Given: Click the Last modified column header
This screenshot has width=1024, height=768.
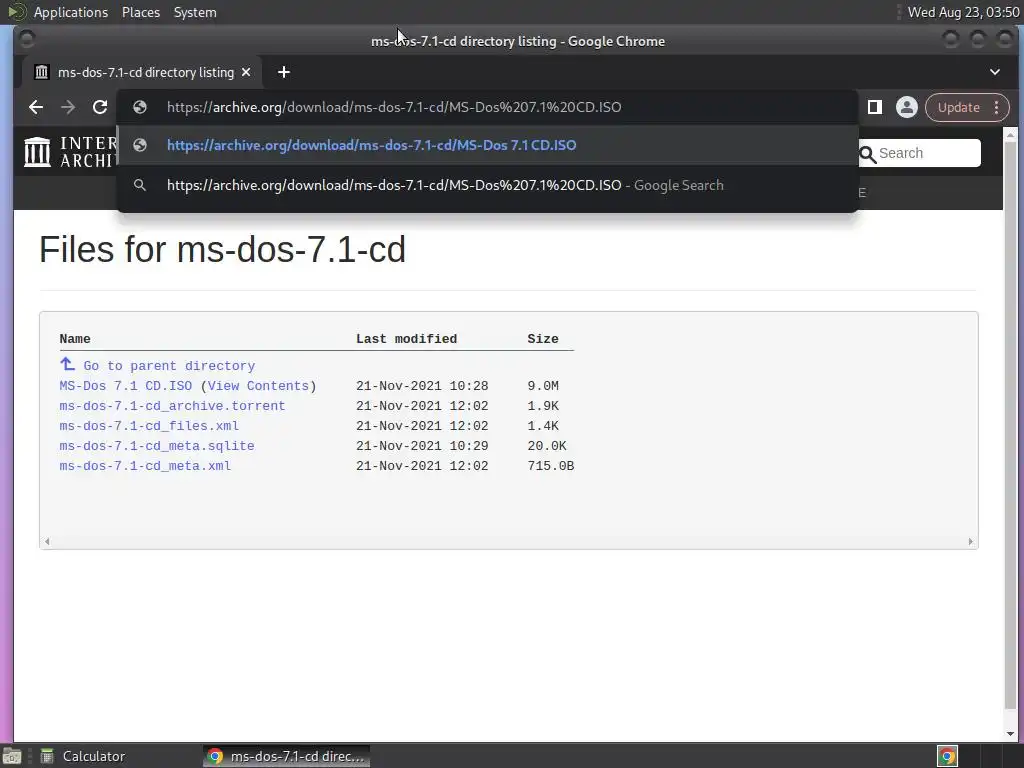Looking at the screenshot, I should click(406, 339).
